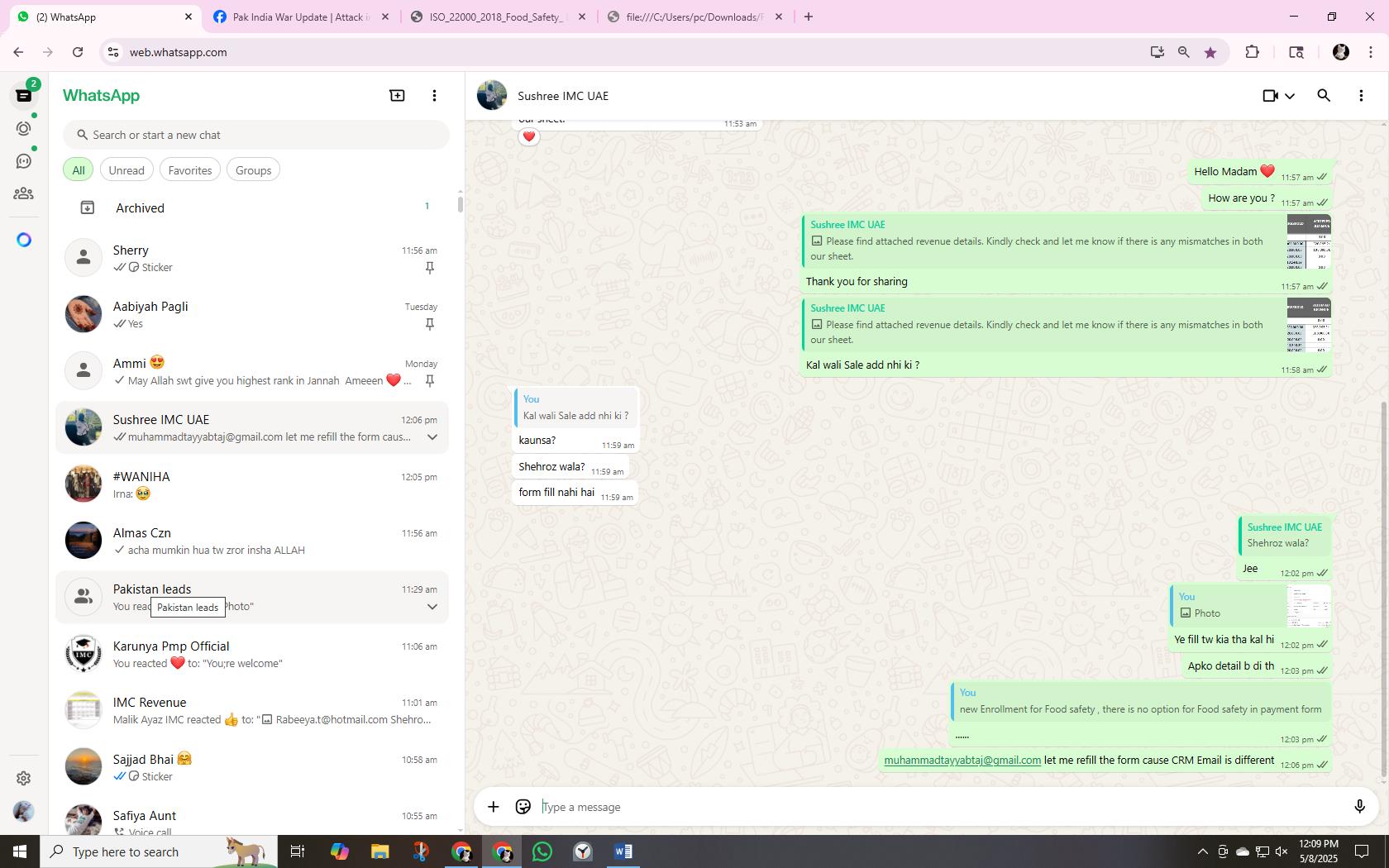Click the pin icon on the Ammi chat
The height and width of the screenshot is (868, 1389).
(x=430, y=381)
